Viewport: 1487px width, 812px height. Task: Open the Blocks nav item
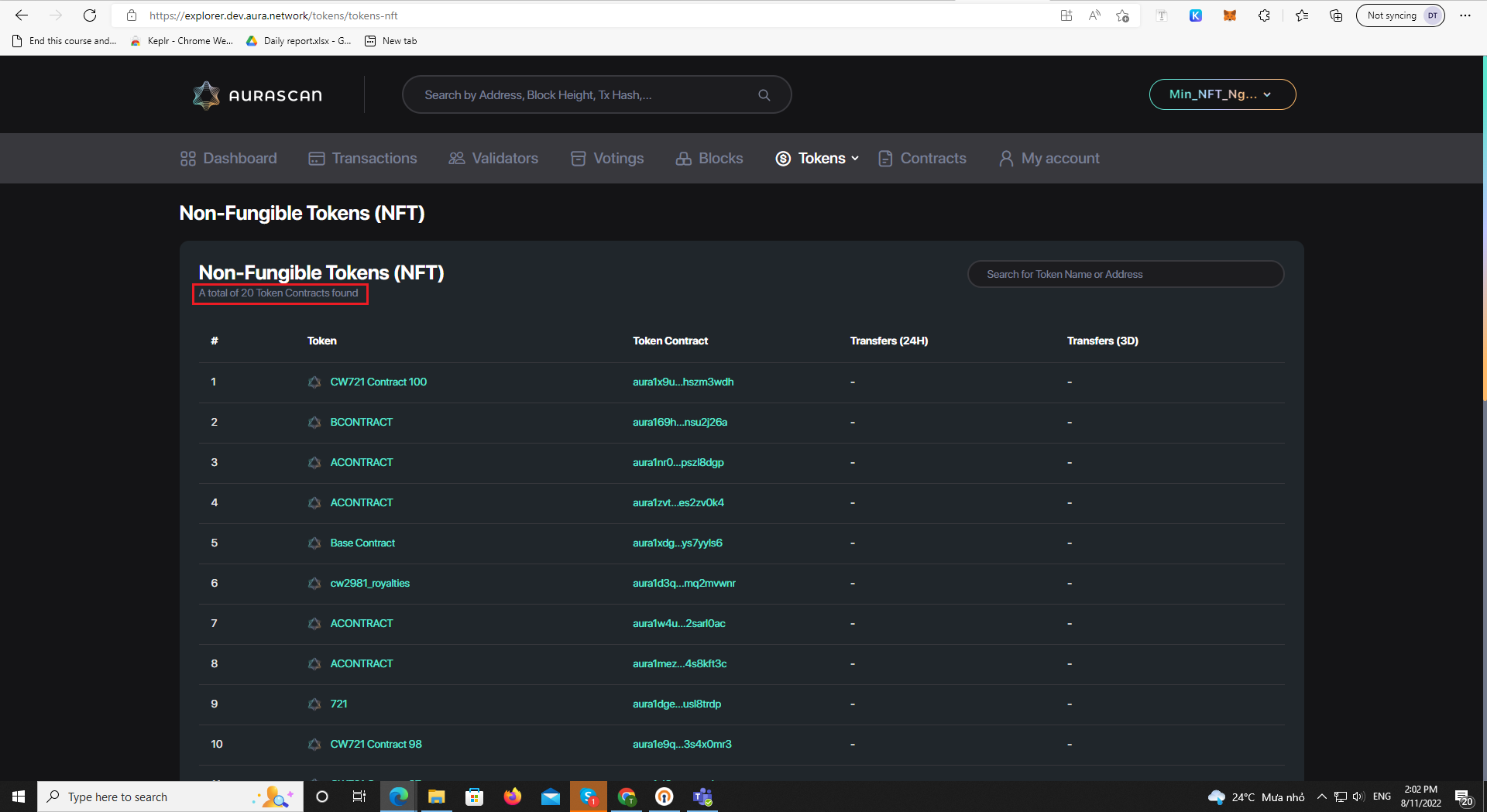(709, 159)
